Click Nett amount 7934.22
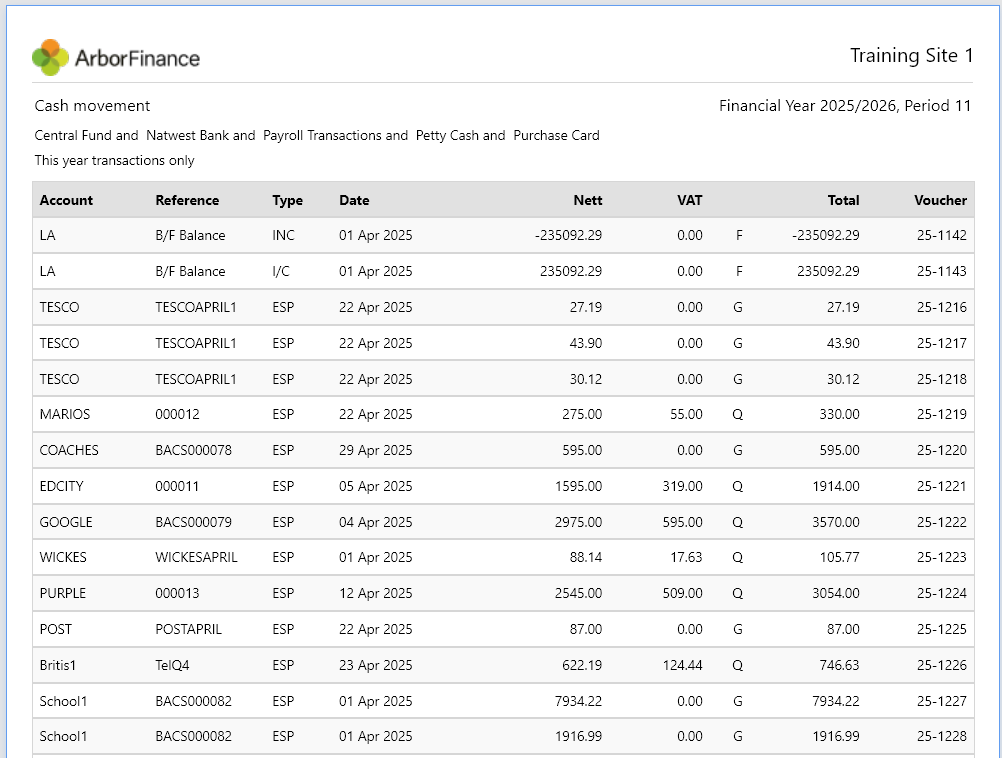The image size is (1002, 758). tap(578, 701)
